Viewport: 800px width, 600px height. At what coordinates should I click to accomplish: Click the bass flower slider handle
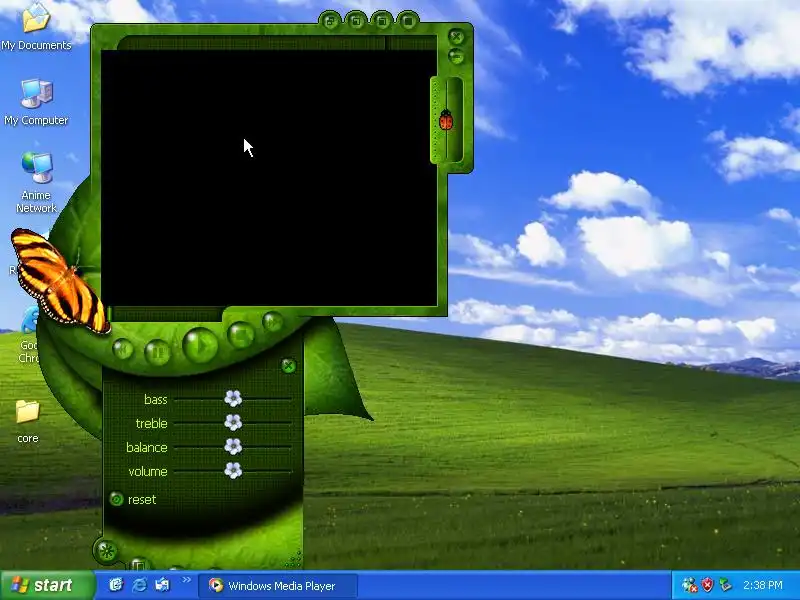click(x=233, y=398)
